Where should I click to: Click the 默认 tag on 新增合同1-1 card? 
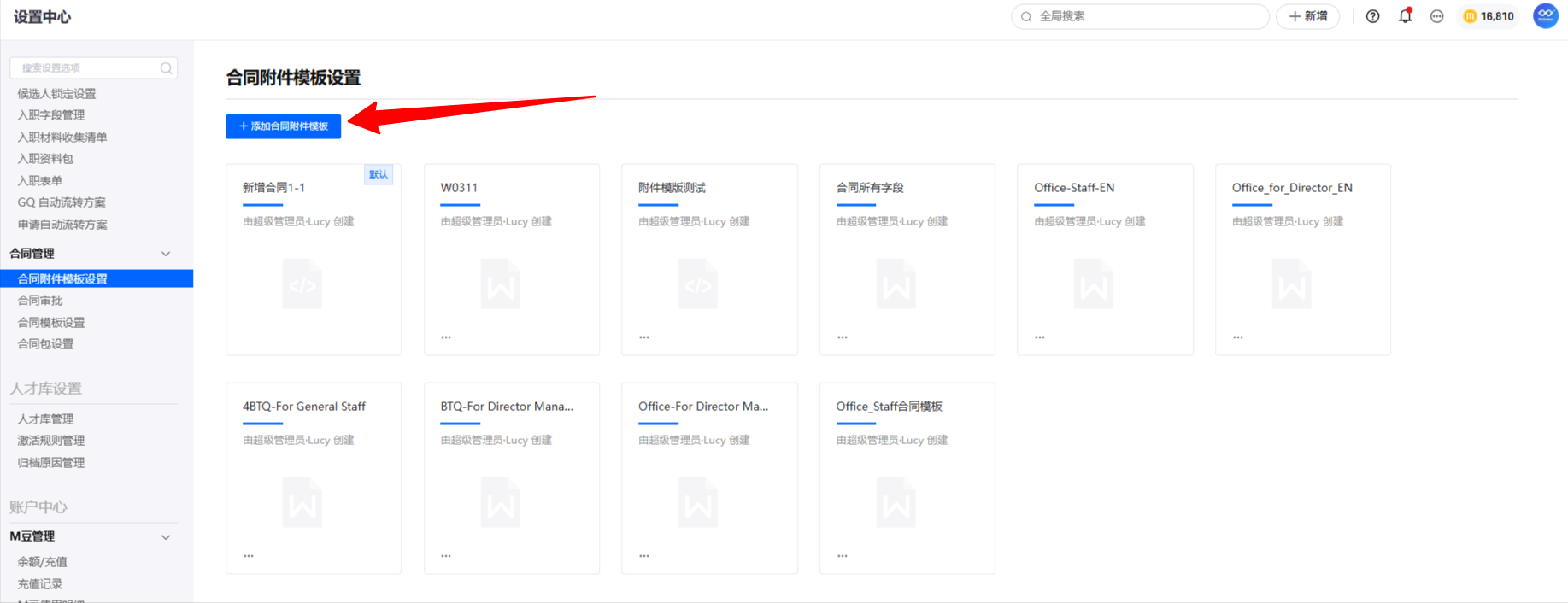(x=379, y=175)
